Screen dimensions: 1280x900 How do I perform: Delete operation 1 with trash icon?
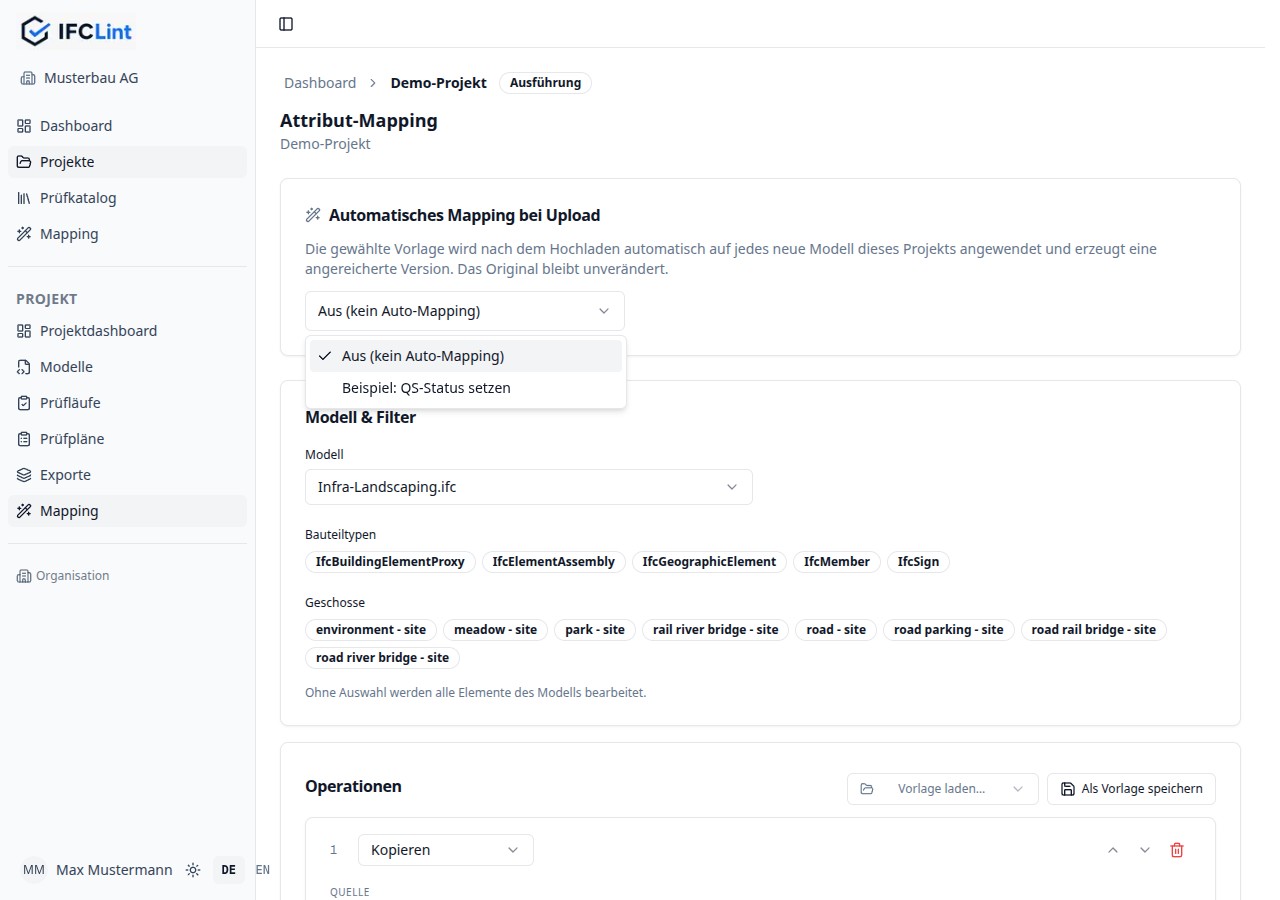point(1177,850)
